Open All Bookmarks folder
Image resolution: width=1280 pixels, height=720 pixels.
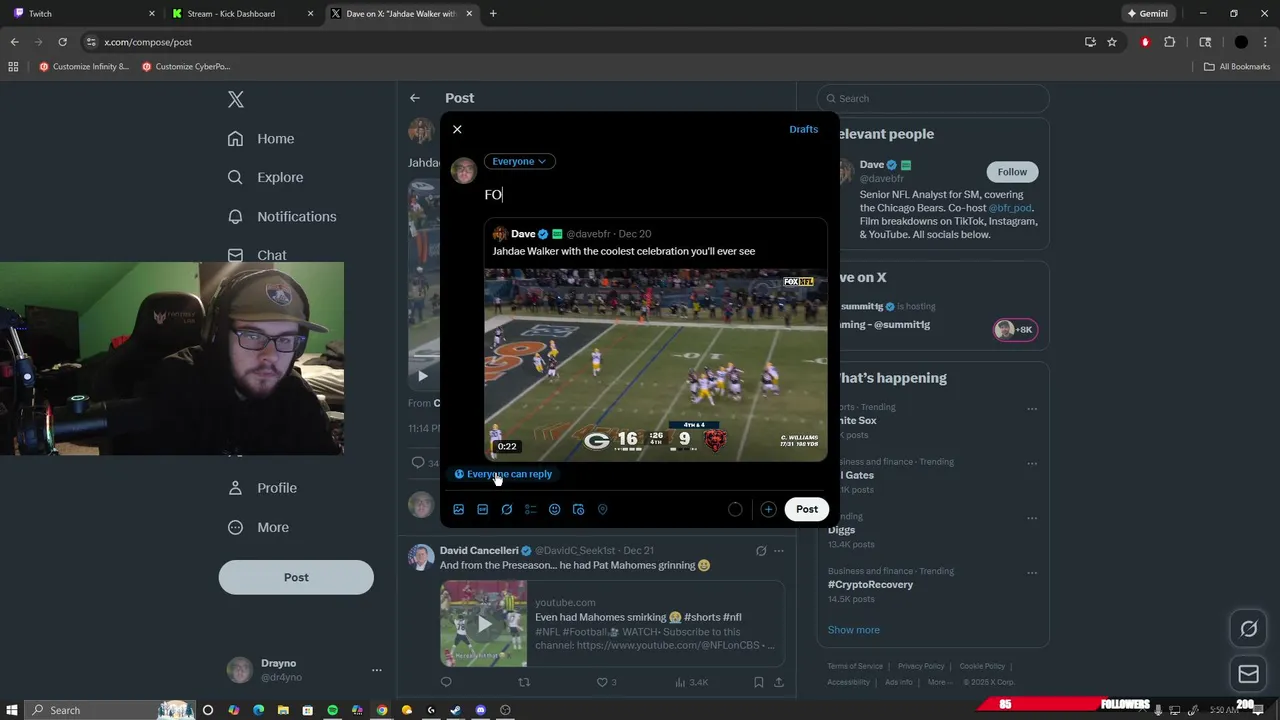[x=1237, y=67]
